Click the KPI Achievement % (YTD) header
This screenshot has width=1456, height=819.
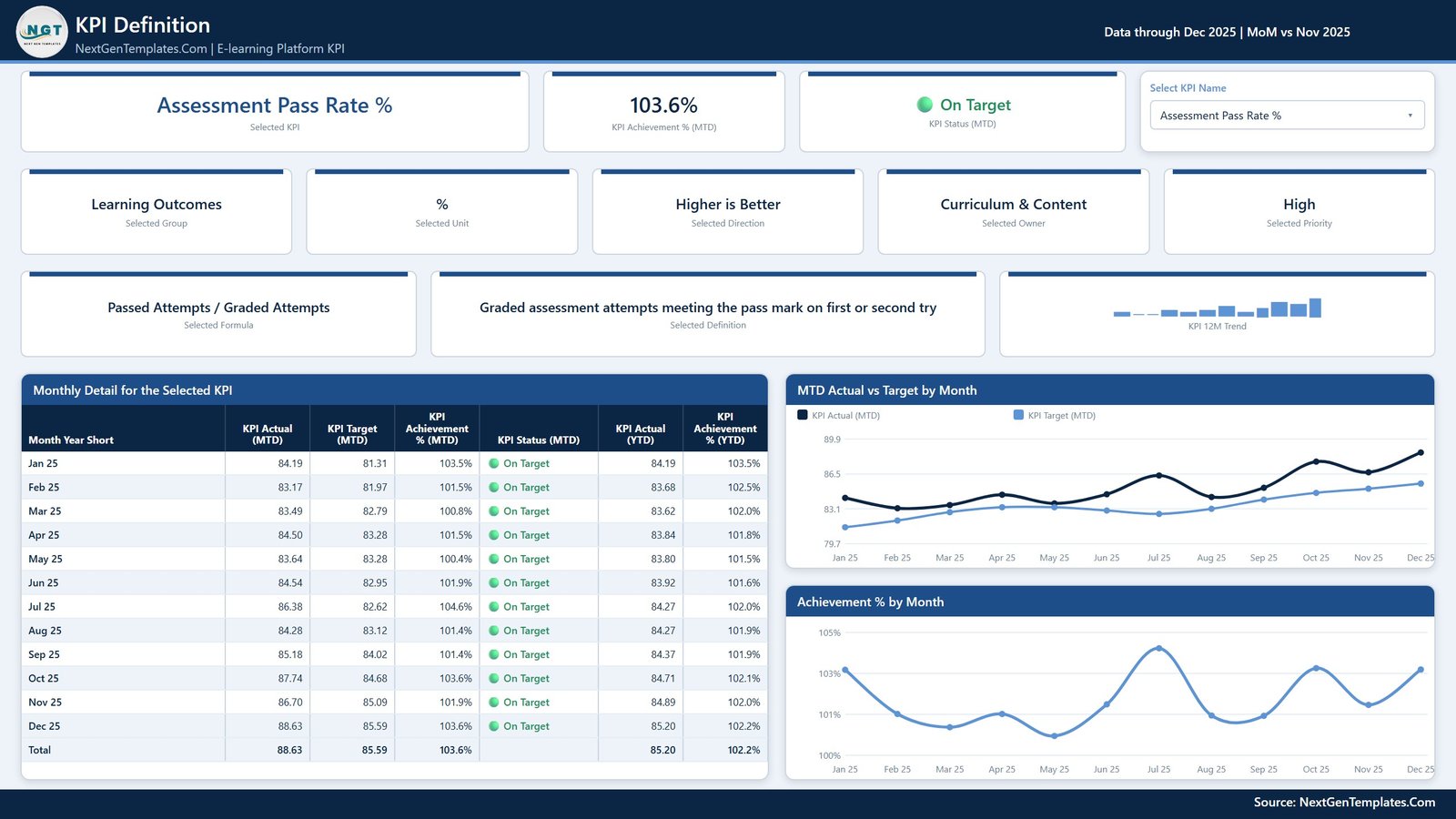click(x=725, y=429)
